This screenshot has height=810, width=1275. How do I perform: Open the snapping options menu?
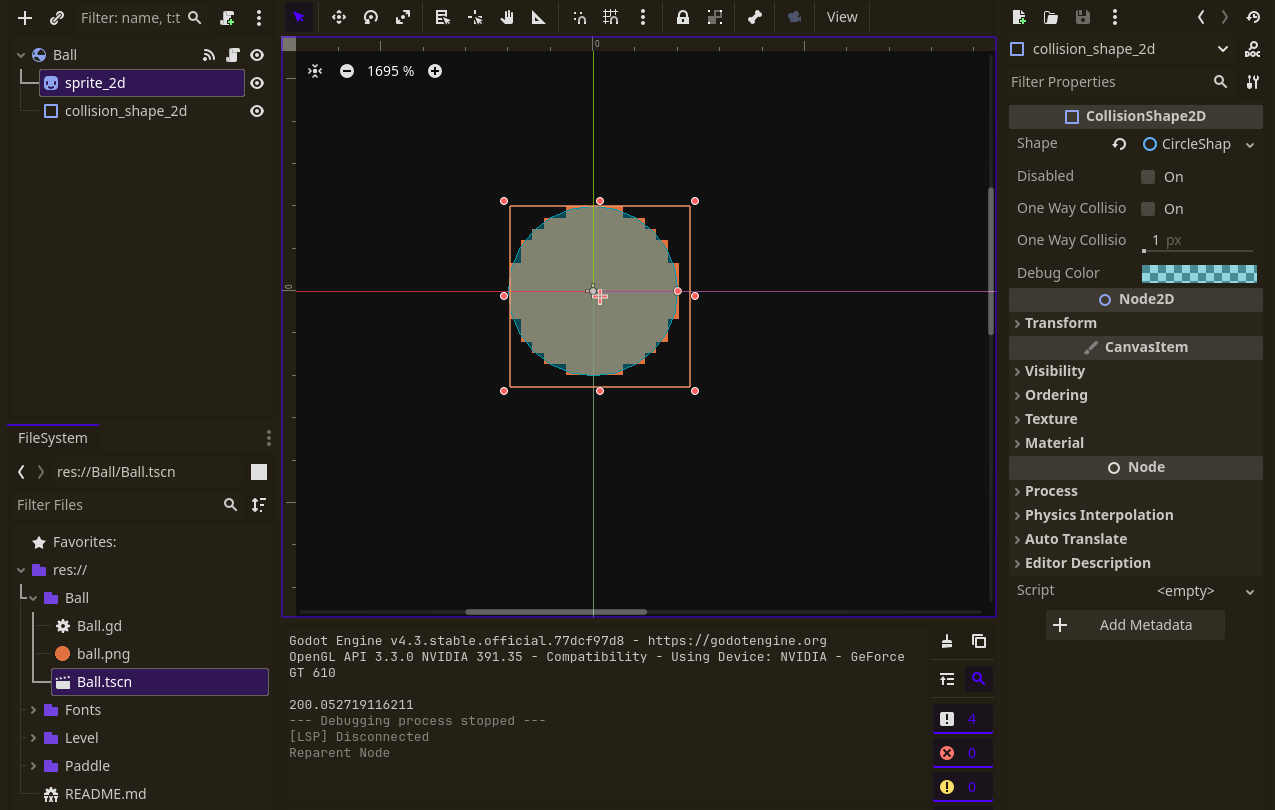(x=643, y=17)
